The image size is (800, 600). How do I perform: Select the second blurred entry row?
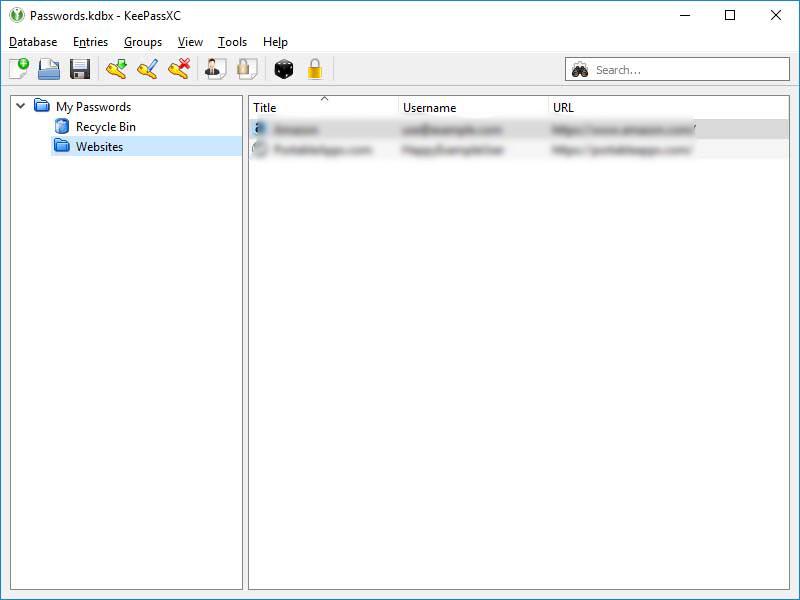tap(519, 149)
